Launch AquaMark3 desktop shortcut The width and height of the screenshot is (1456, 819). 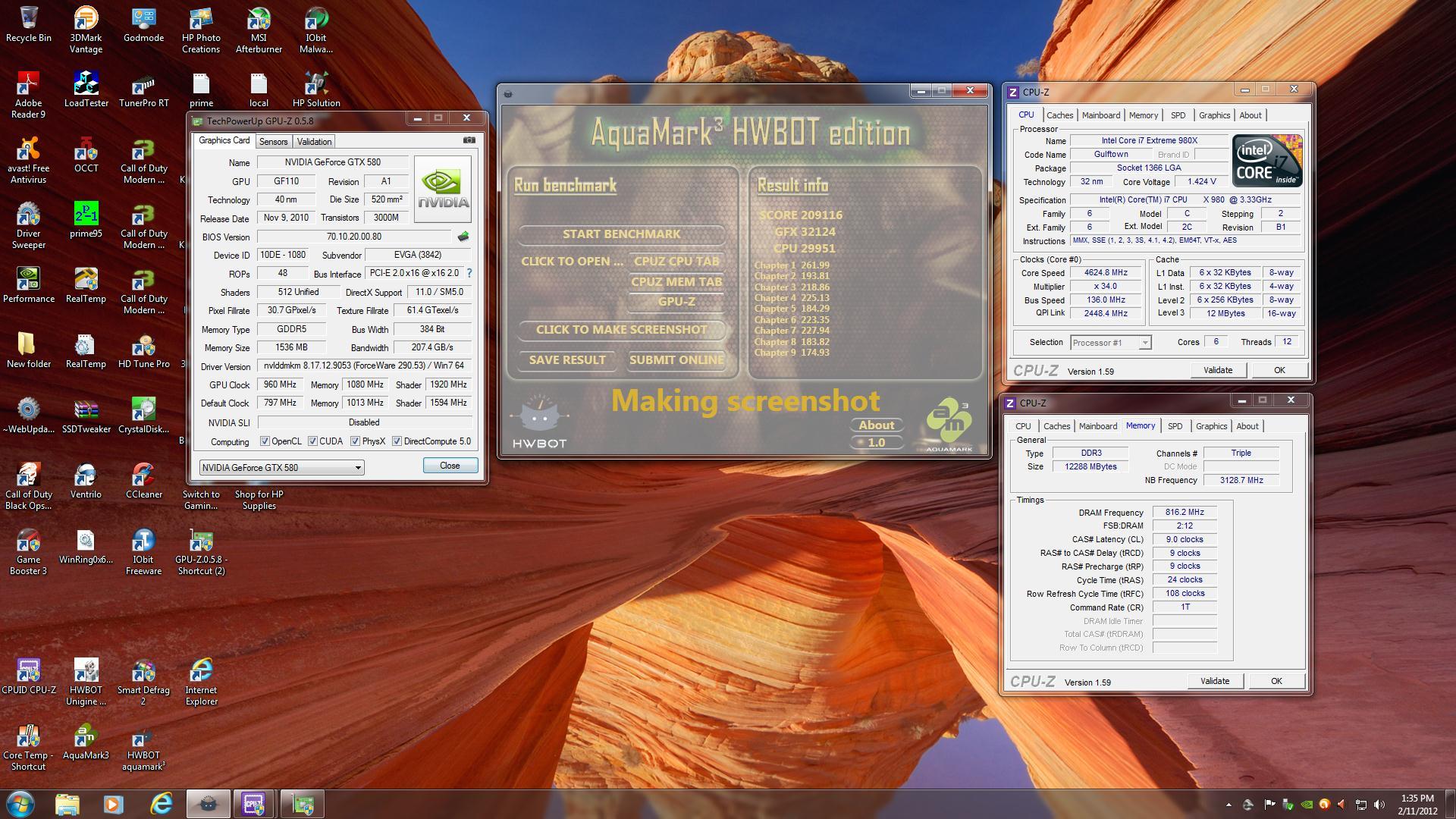[86, 742]
